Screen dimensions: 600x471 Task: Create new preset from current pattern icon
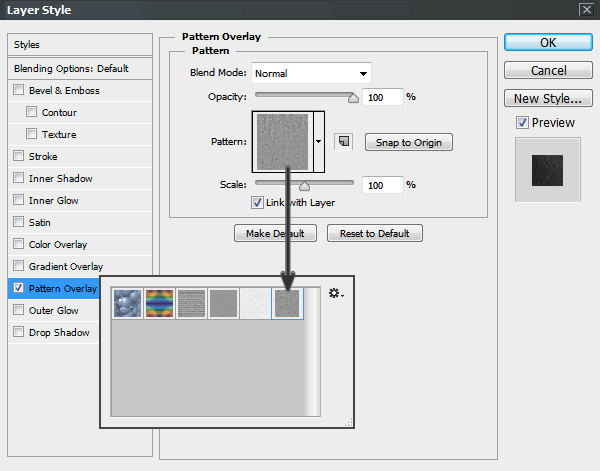(344, 141)
